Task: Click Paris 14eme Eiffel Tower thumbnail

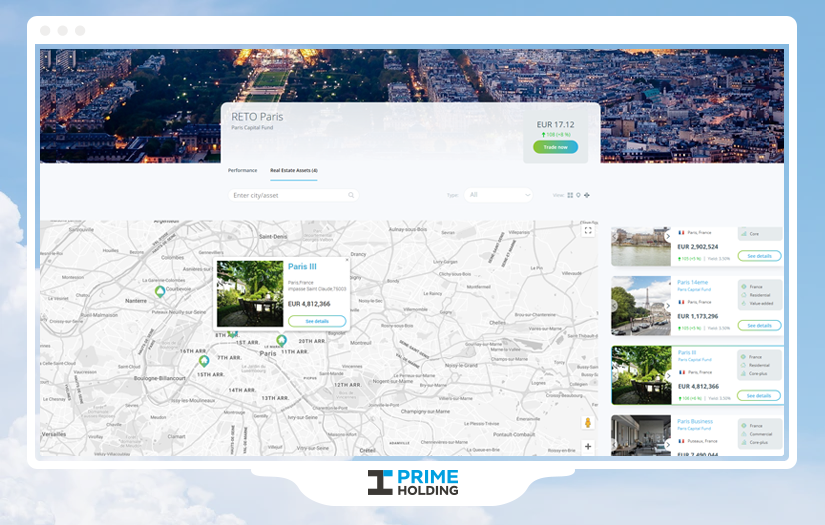Action: point(641,306)
